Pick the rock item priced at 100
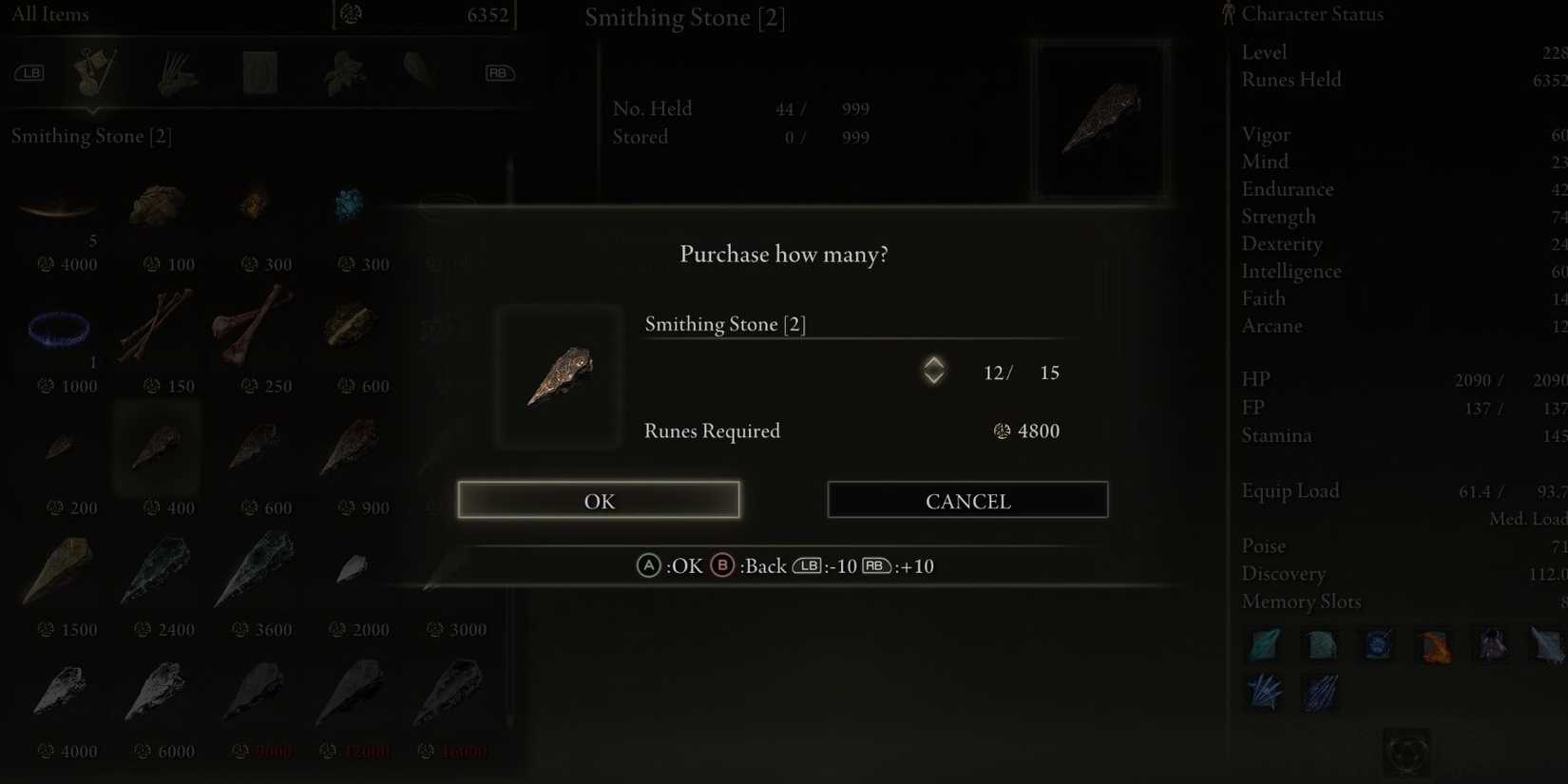The image size is (1568, 784). 157,204
